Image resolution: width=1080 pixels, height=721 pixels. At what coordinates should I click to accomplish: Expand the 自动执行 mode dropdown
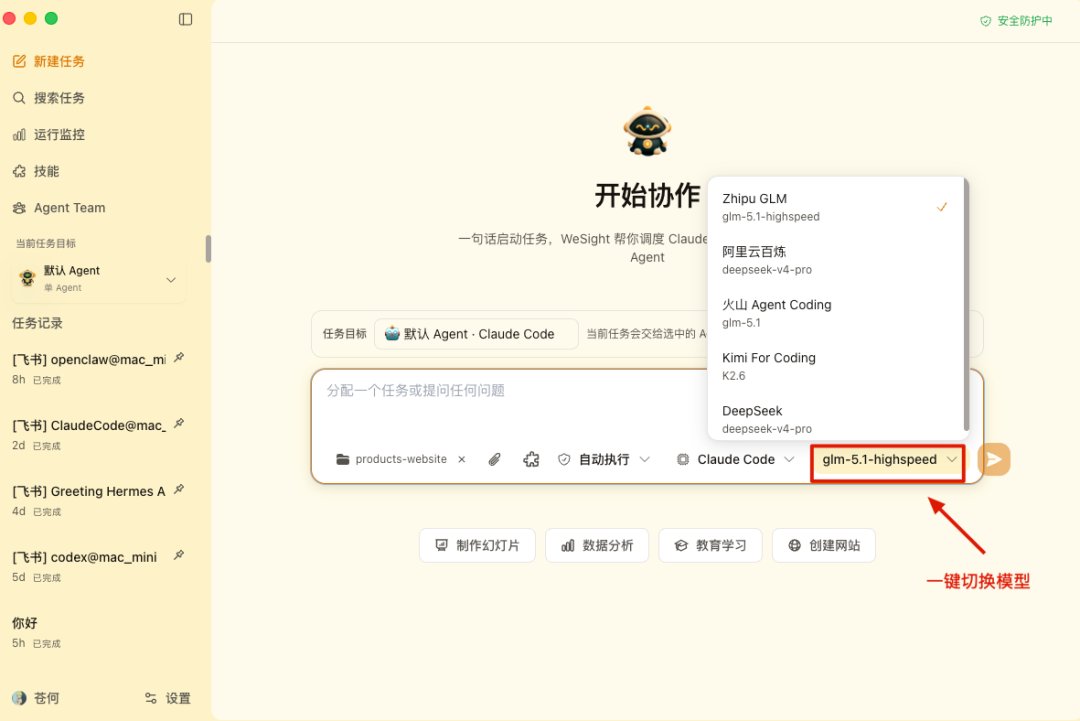[603, 459]
